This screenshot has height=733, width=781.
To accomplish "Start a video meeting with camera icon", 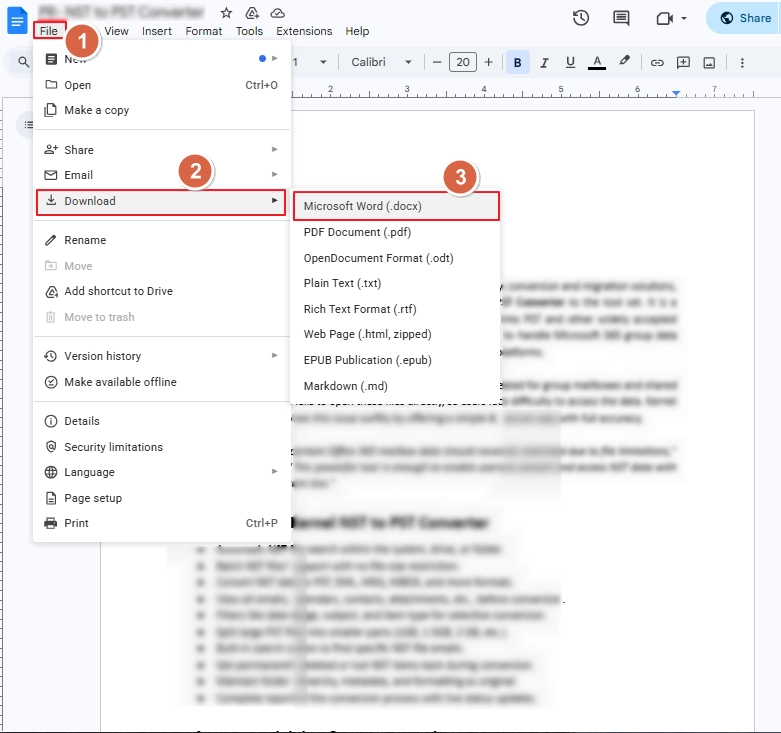I will point(664,19).
